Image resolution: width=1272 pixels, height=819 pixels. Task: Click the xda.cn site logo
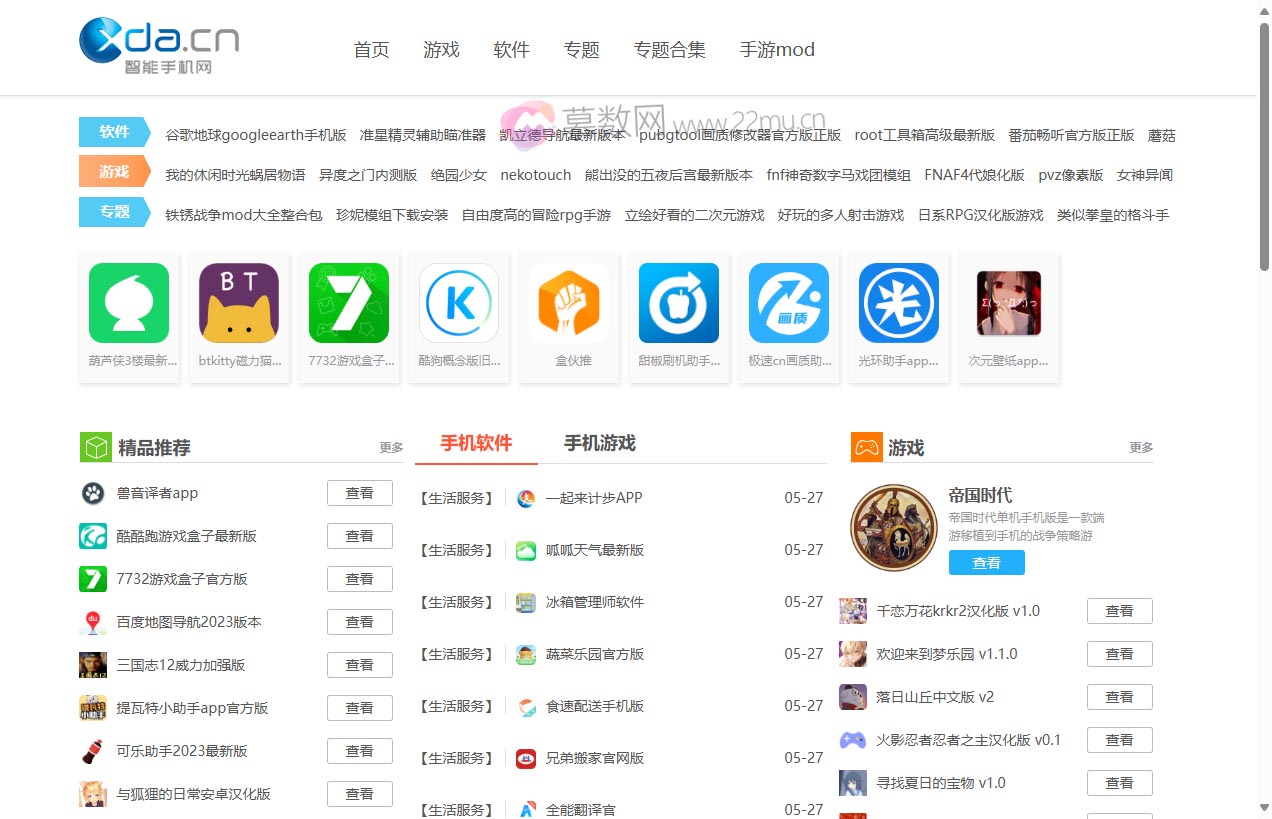tap(159, 45)
